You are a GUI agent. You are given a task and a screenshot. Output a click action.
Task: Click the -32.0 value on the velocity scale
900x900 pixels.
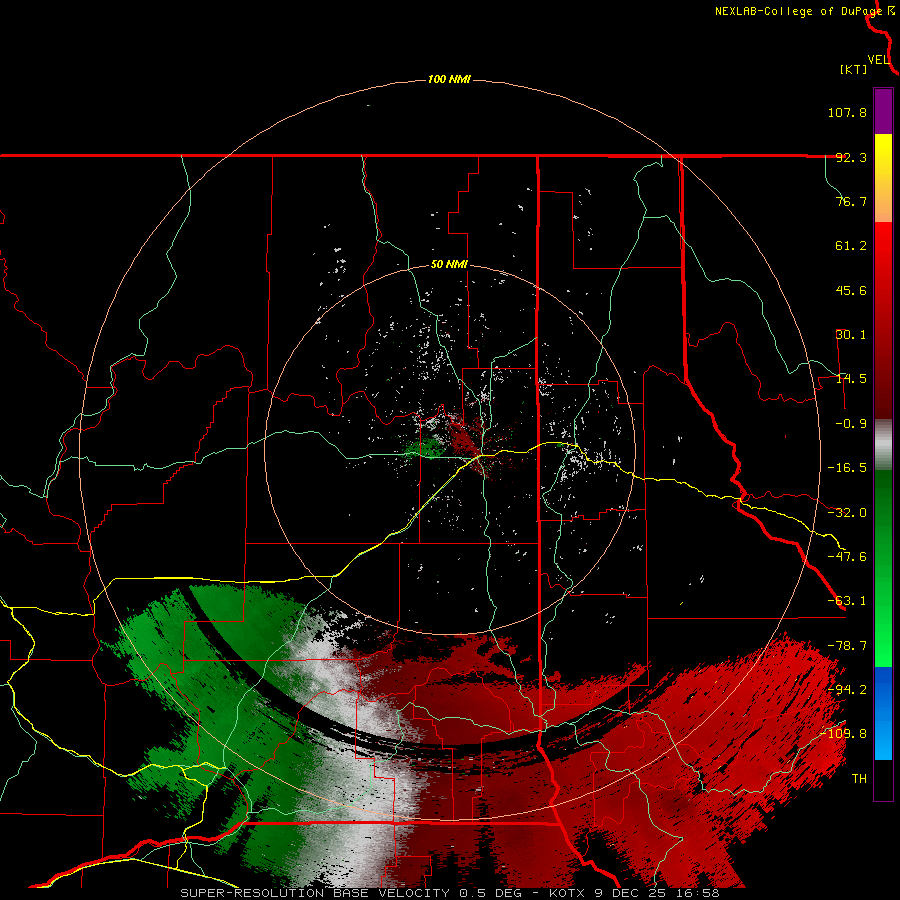(847, 513)
